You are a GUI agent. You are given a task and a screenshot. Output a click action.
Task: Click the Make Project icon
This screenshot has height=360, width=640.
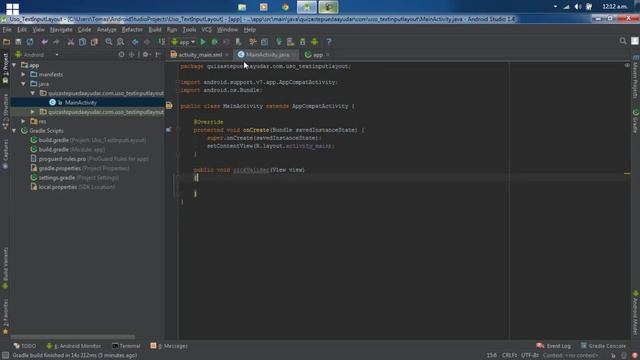pos(162,42)
